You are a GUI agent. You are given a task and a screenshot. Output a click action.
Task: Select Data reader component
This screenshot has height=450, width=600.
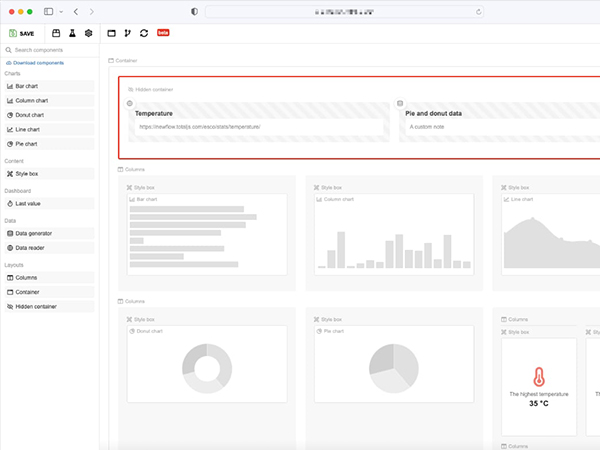(x=49, y=248)
